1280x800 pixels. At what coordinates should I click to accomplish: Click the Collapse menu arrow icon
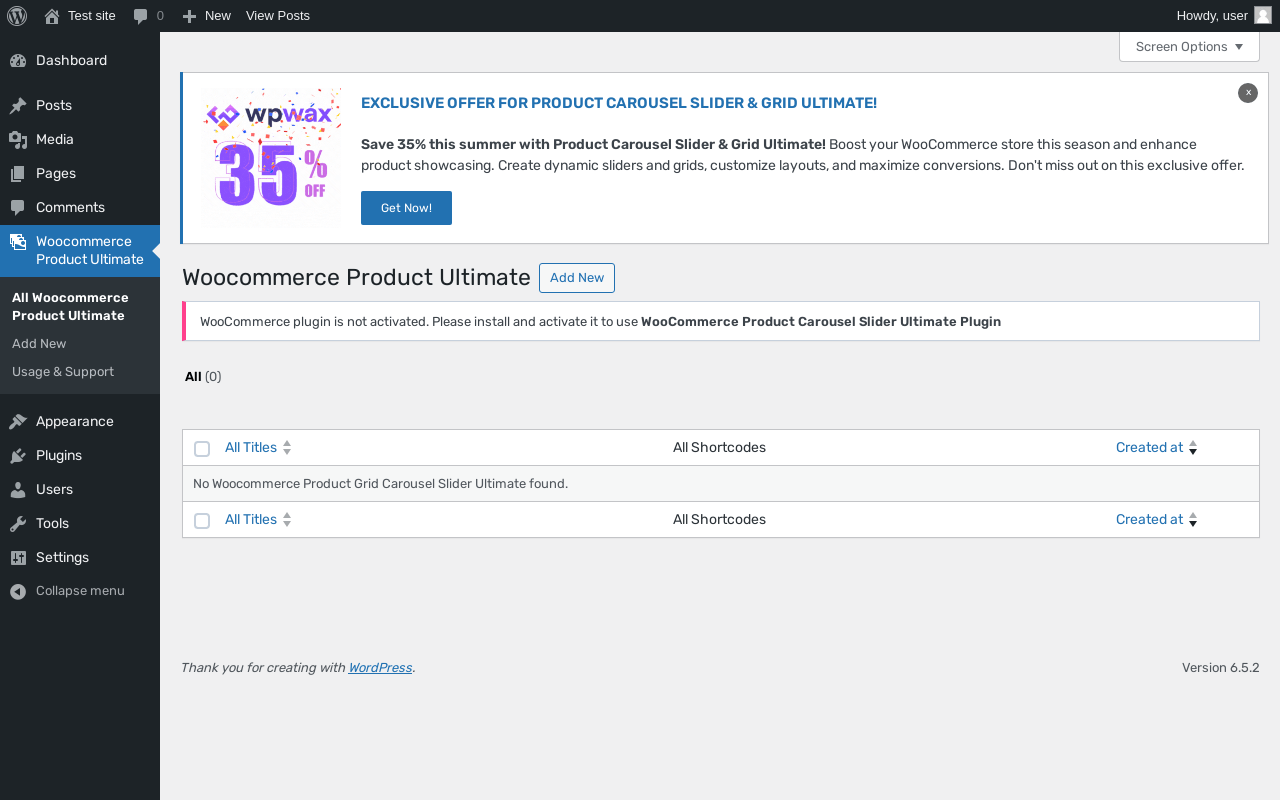coord(18,592)
